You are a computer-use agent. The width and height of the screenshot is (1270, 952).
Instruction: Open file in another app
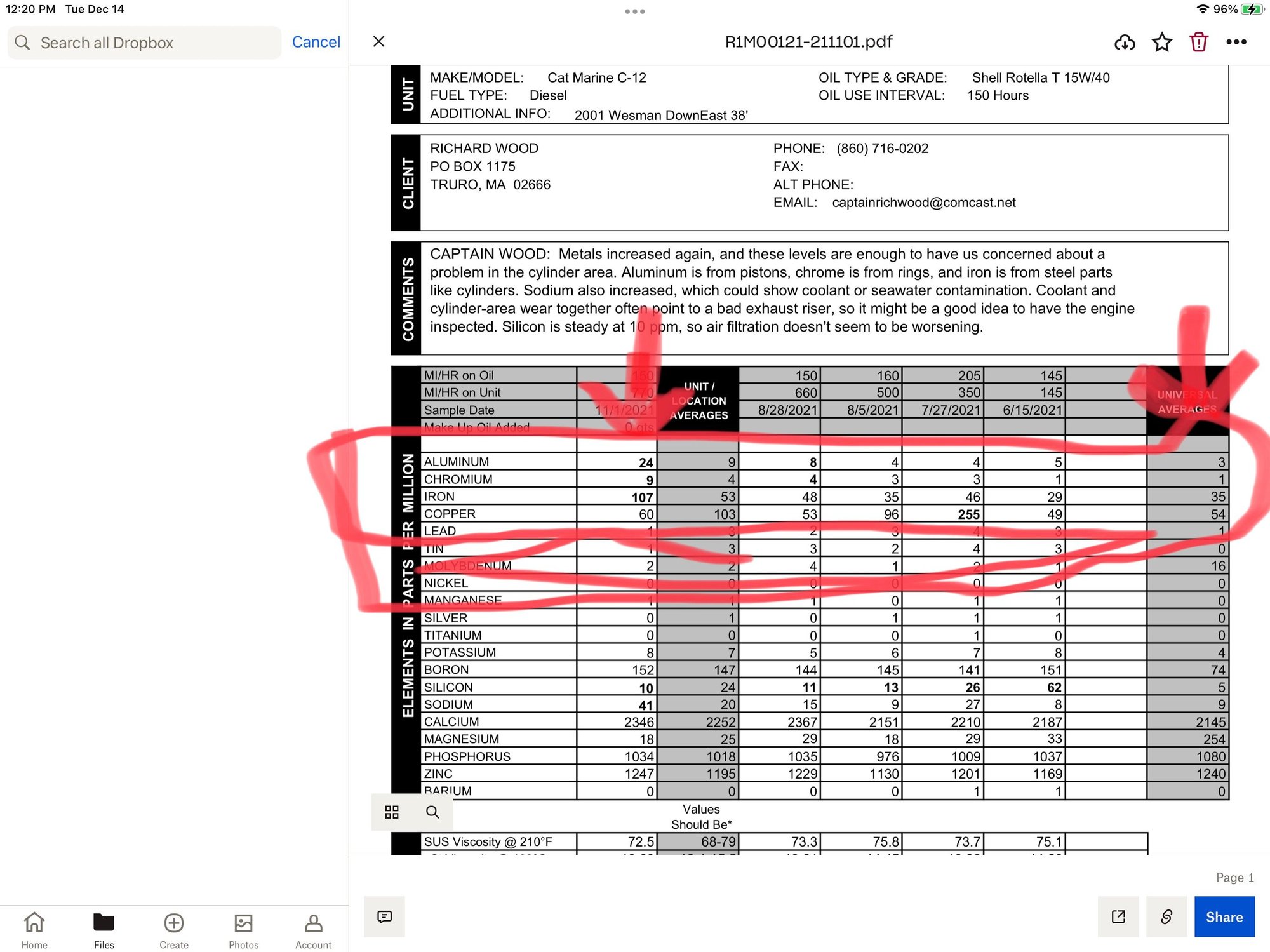[1118, 916]
